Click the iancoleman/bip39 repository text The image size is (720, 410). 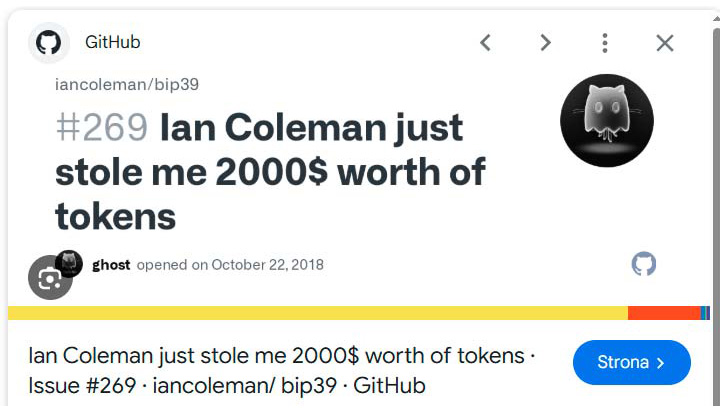tap(127, 84)
